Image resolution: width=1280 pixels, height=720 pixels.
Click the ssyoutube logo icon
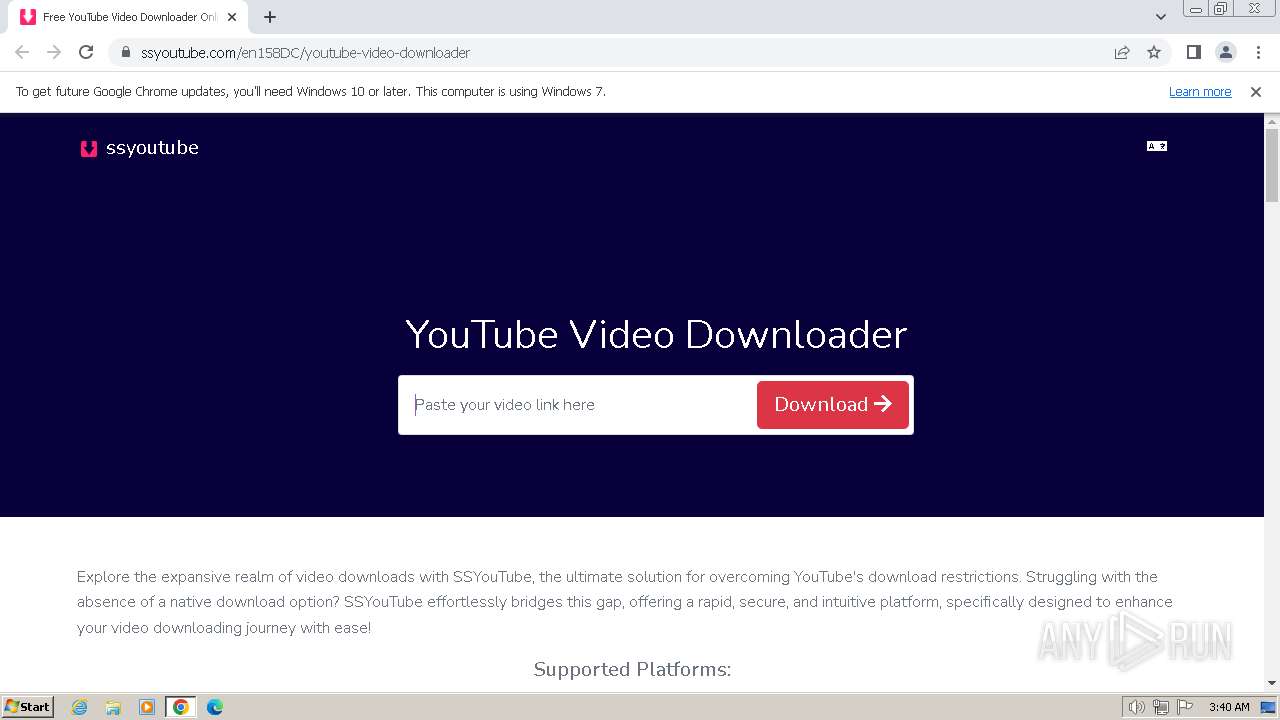click(x=89, y=148)
